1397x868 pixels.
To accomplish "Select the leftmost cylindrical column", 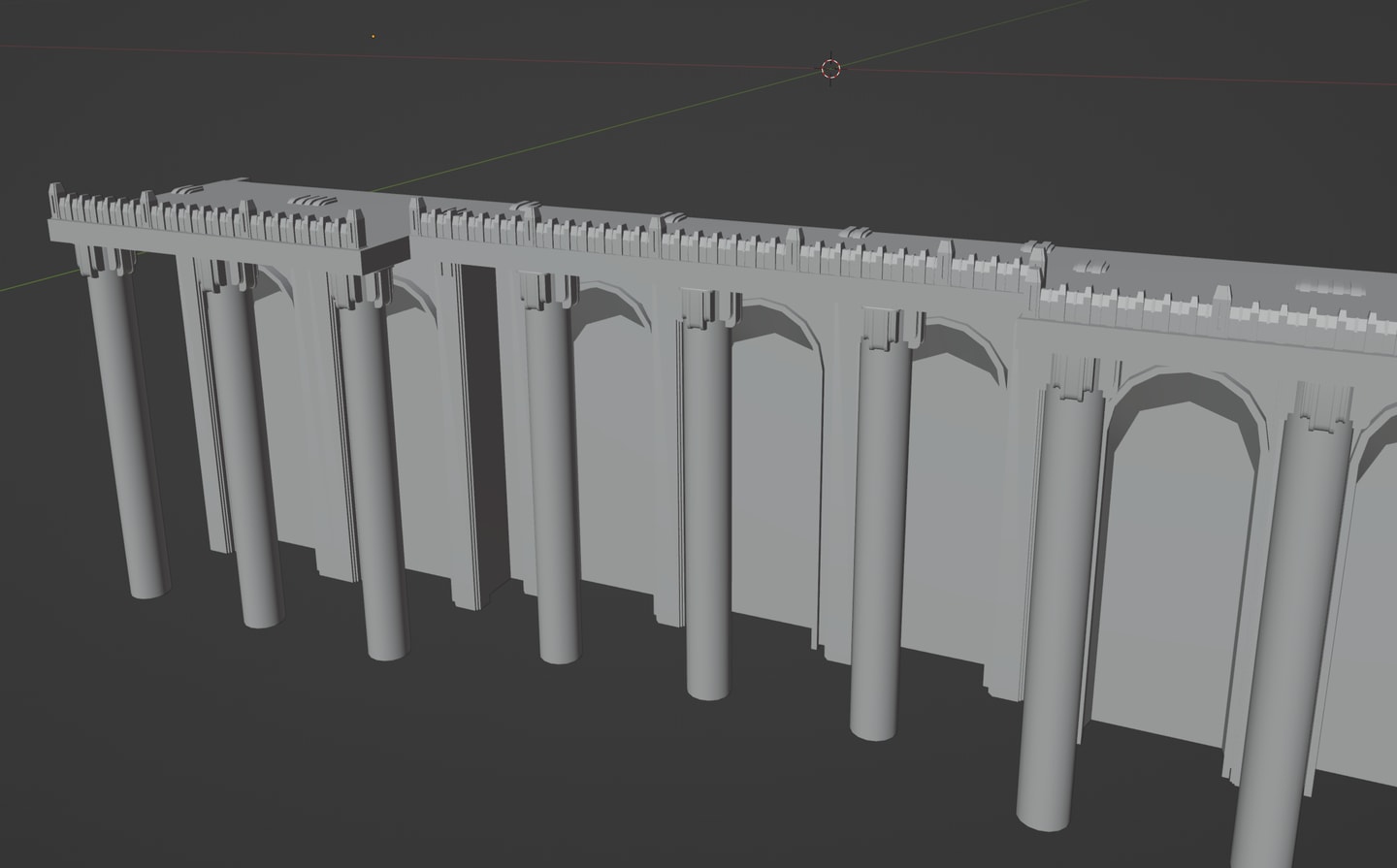I will 125,436.
